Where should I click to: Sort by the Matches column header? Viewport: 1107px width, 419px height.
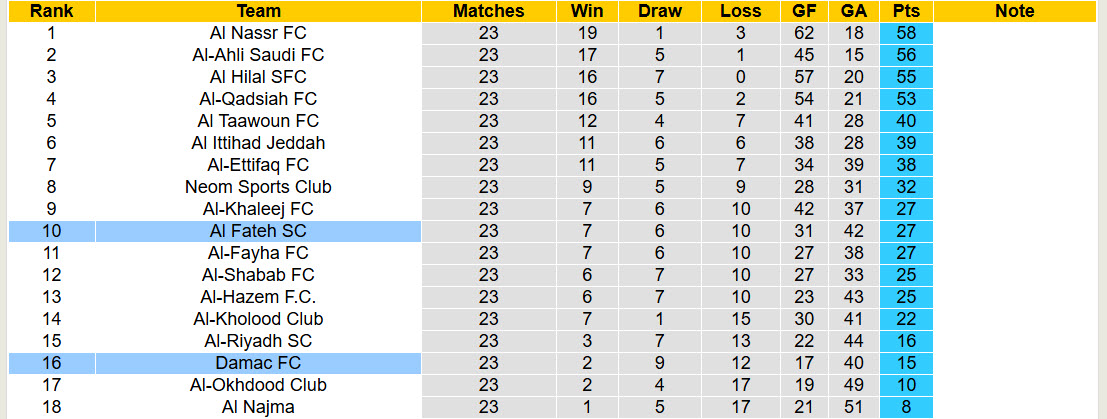[488, 11]
